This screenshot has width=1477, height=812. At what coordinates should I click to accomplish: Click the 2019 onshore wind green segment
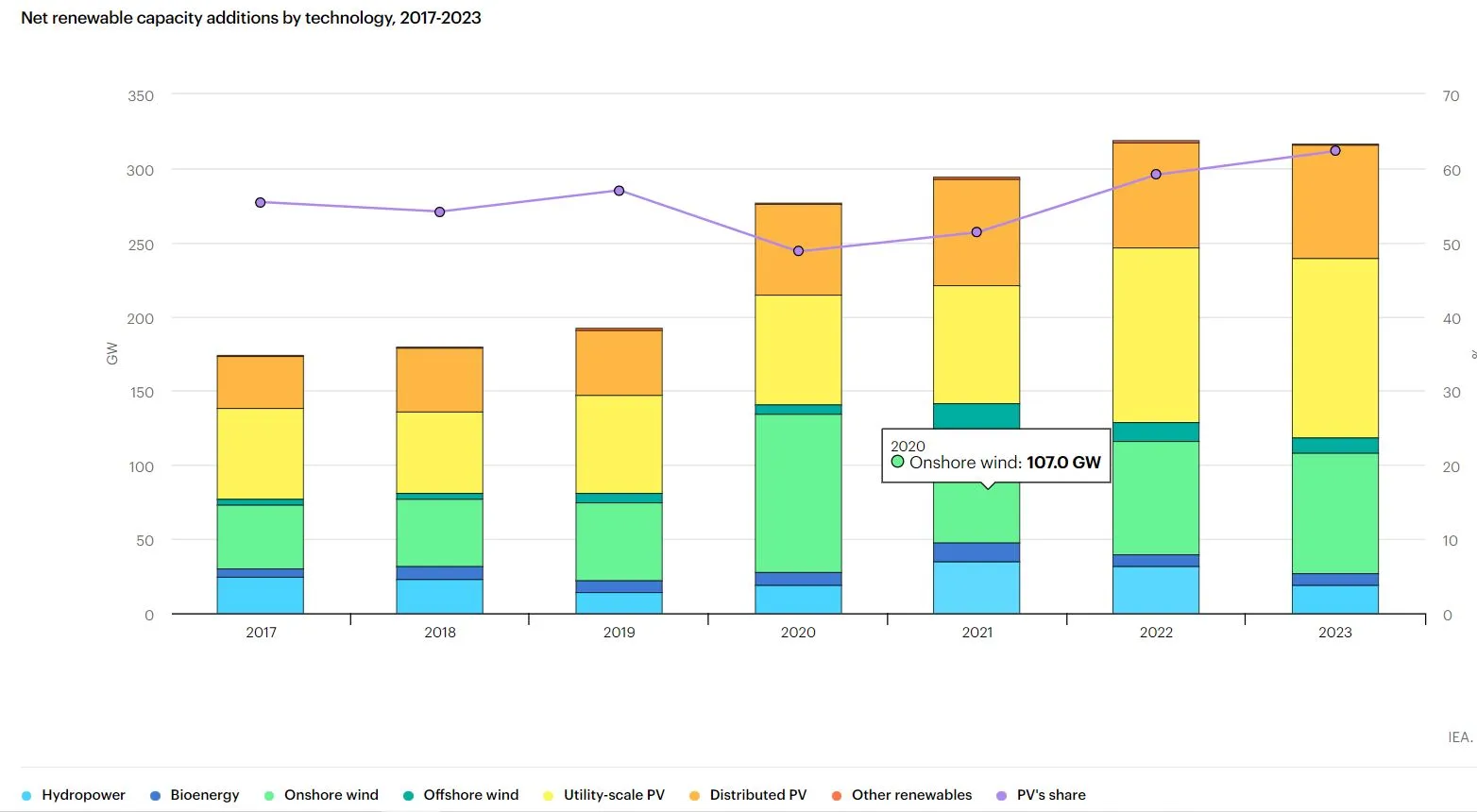[x=620, y=541]
